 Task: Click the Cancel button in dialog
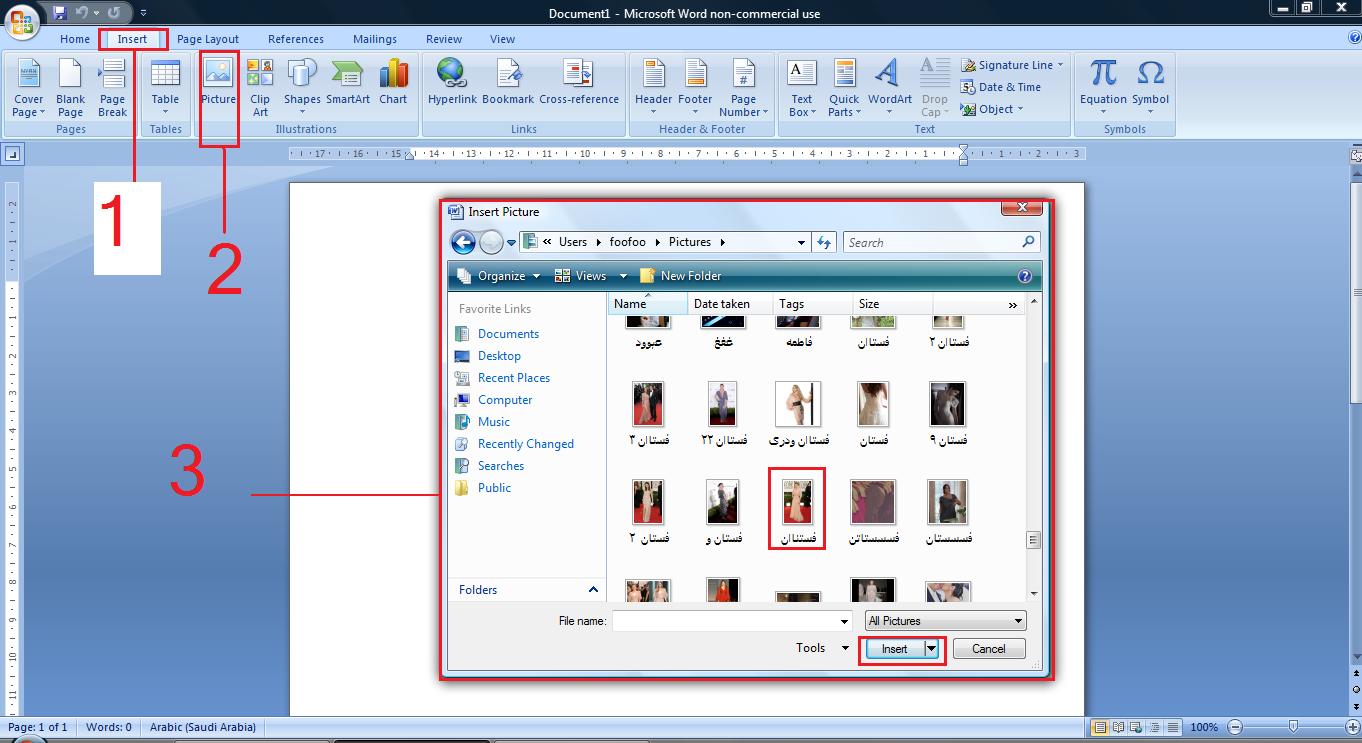point(988,649)
